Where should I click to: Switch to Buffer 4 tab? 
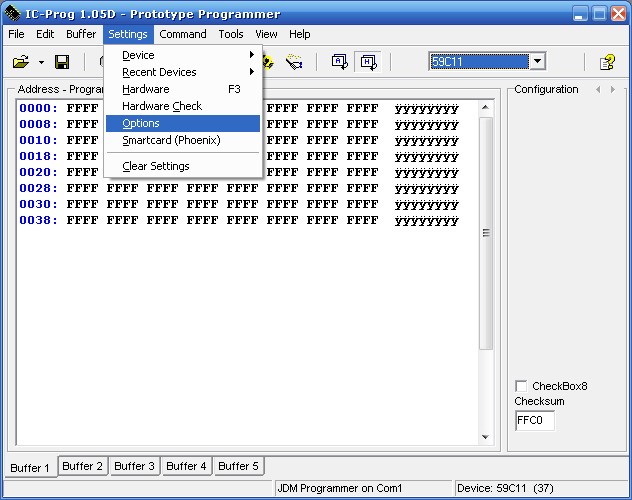186,466
